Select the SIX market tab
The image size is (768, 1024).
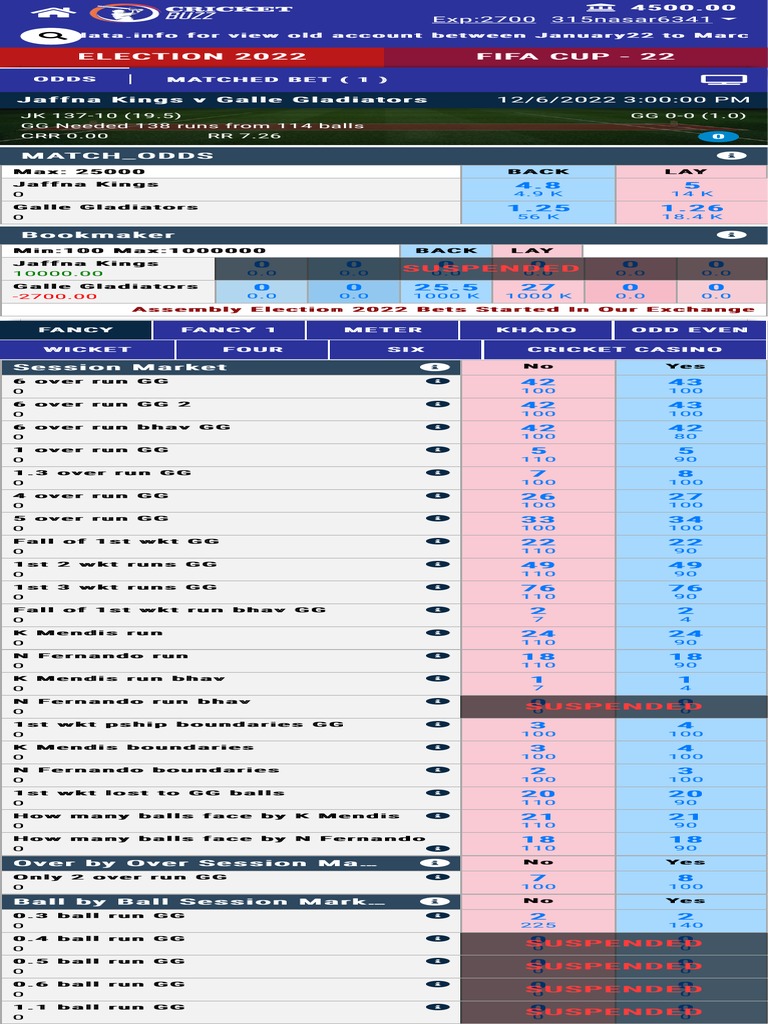point(406,349)
